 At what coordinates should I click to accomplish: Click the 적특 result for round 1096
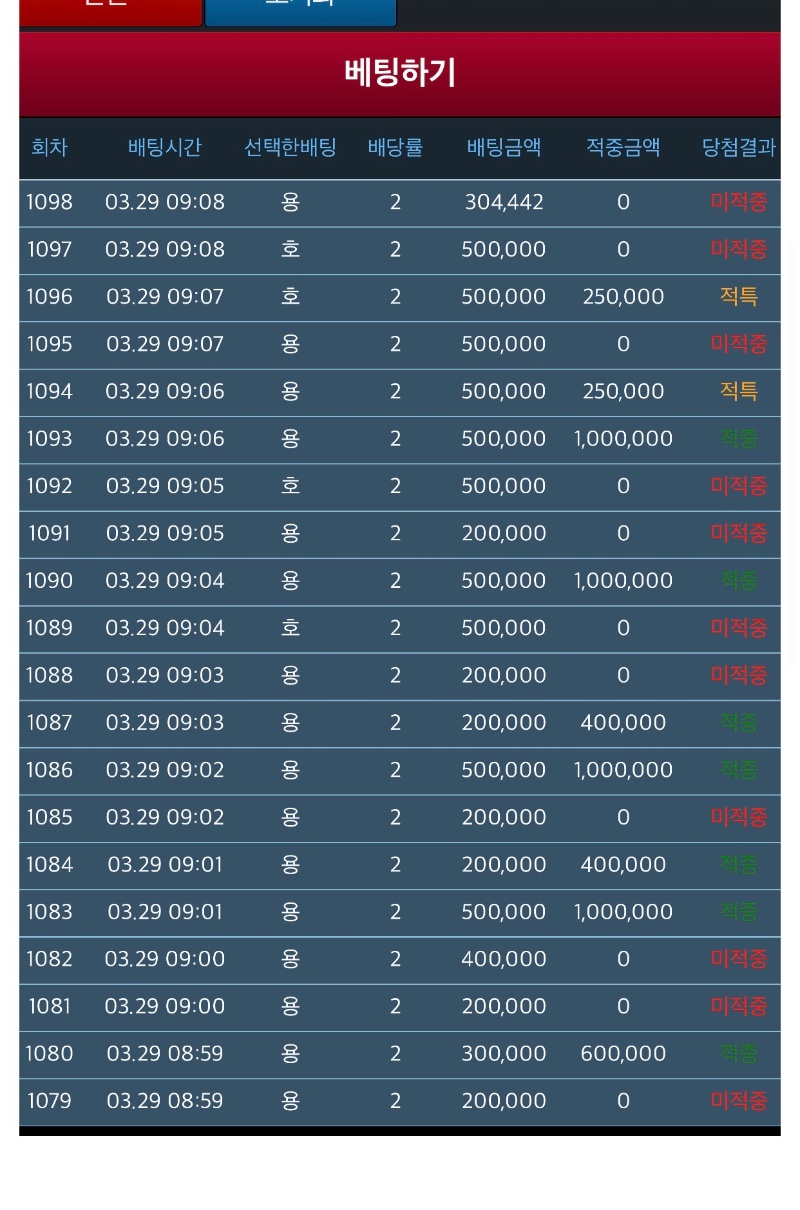point(738,297)
